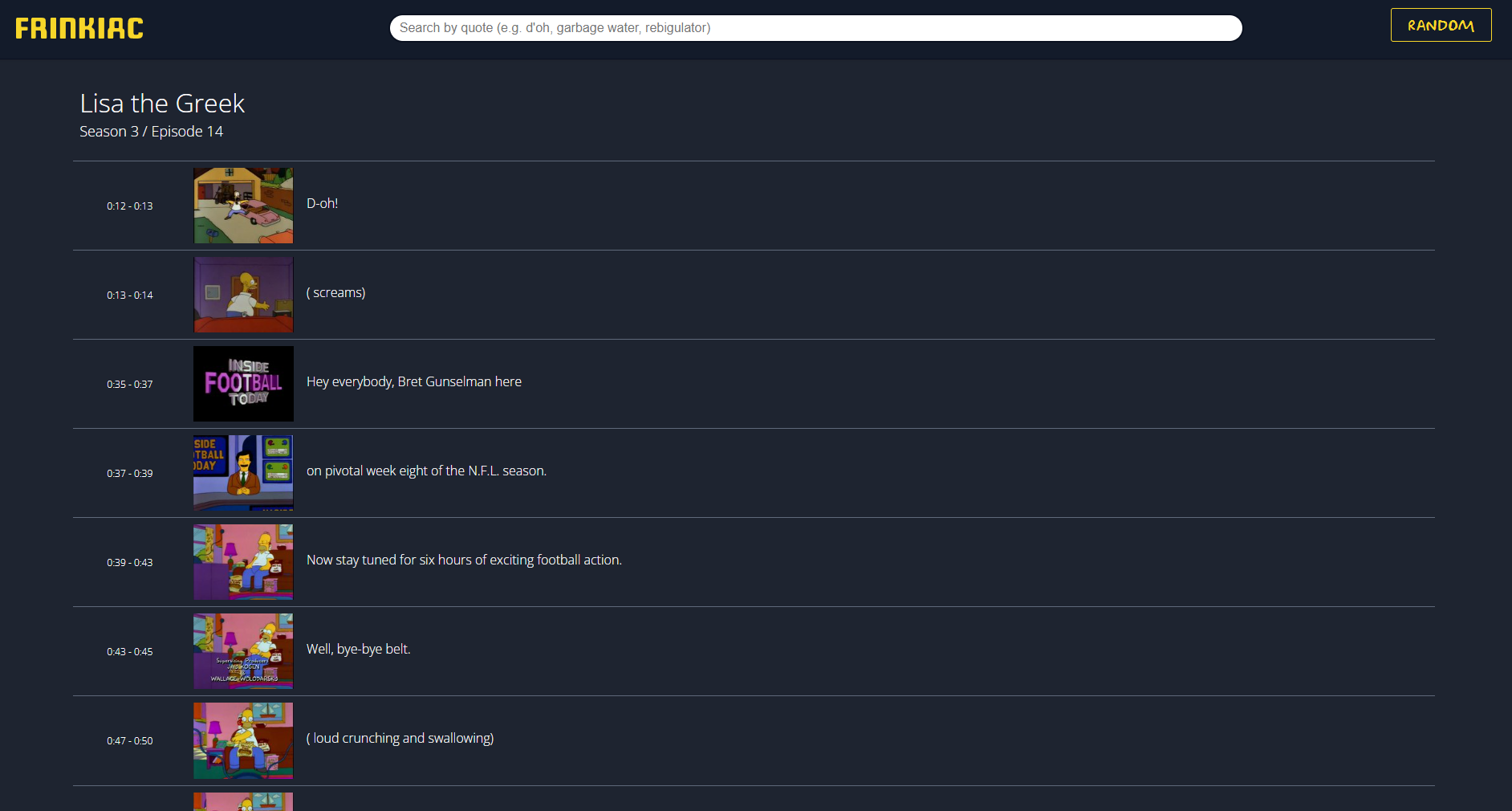
Task: Click timestamp 0:43 - 0:45
Action: pyautogui.click(x=130, y=652)
